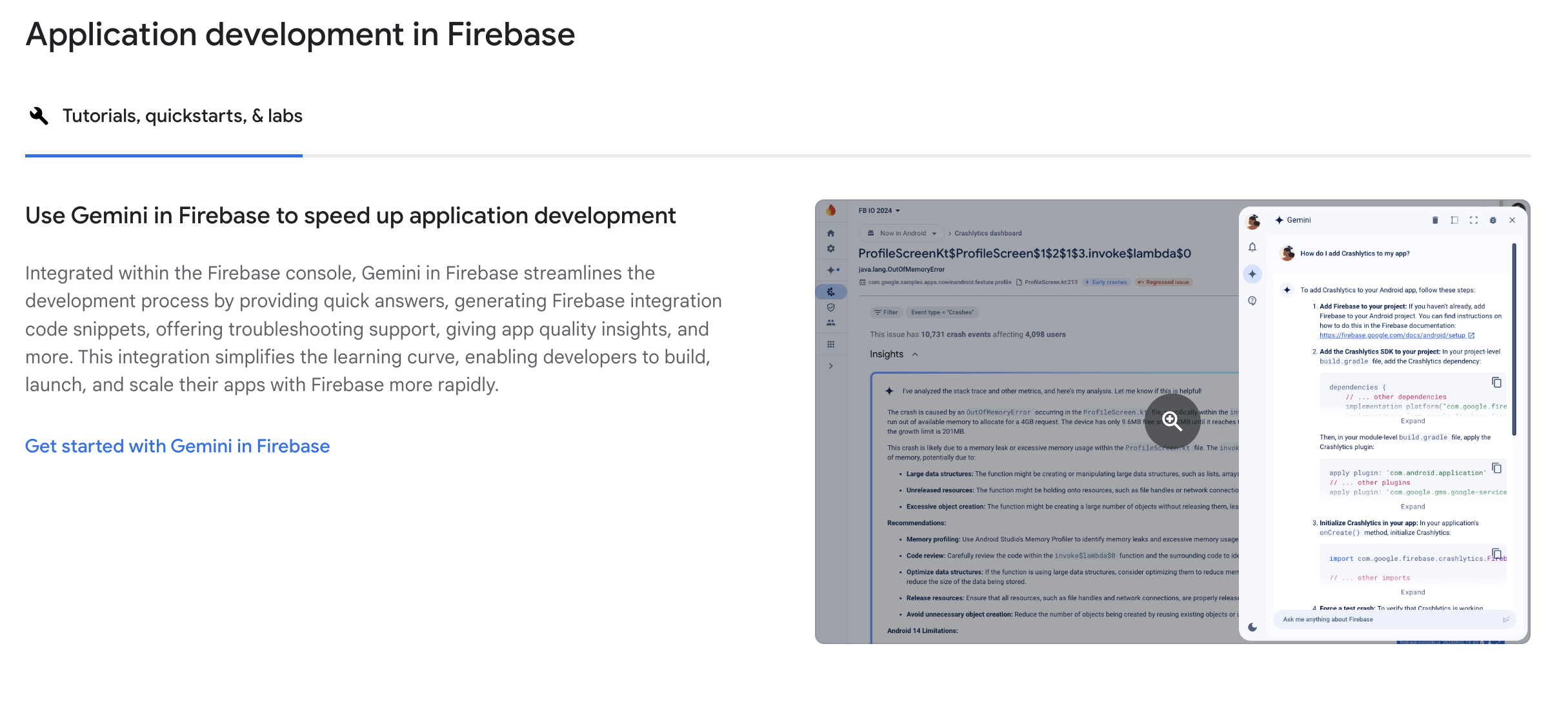Open the Now in Android app selector
Viewport: 1568px width, 706px height.
902,234
